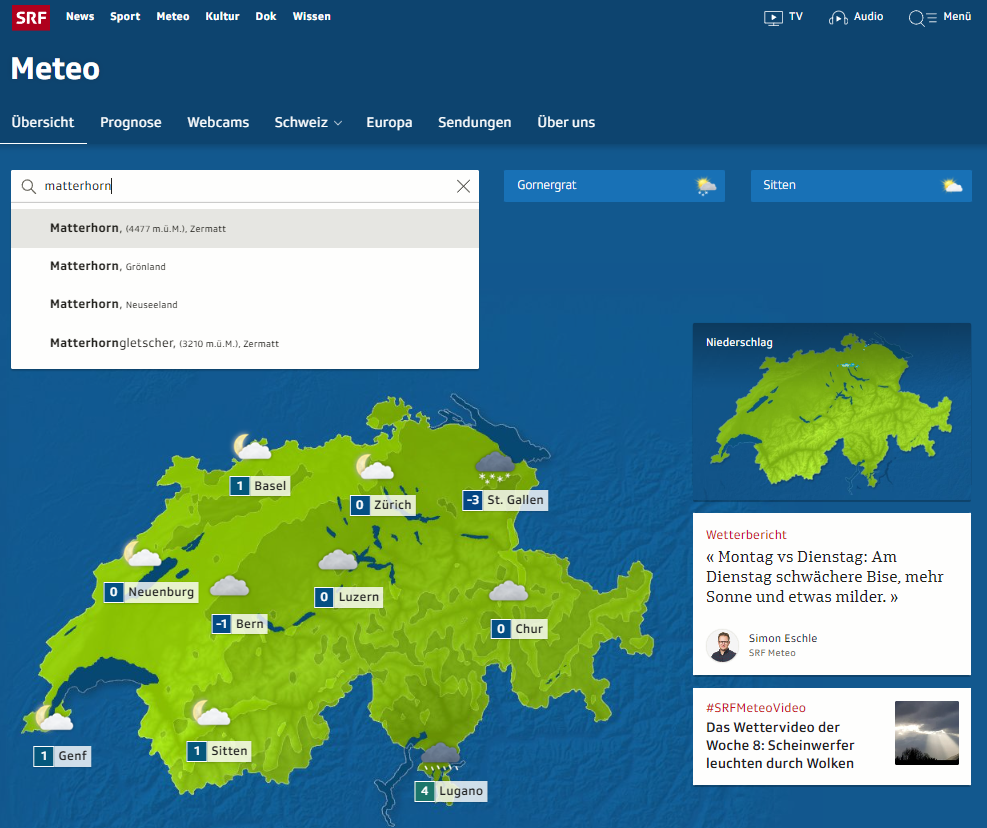The width and height of the screenshot is (987, 828).
Task: Click the Gornergrat weather icon
Action: pos(706,186)
